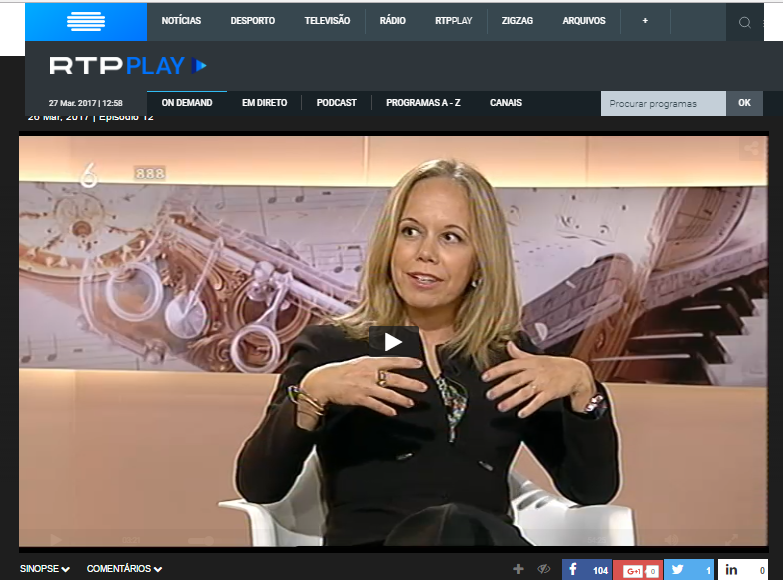Open Programas A - Z listing

[x=423, y=103]
